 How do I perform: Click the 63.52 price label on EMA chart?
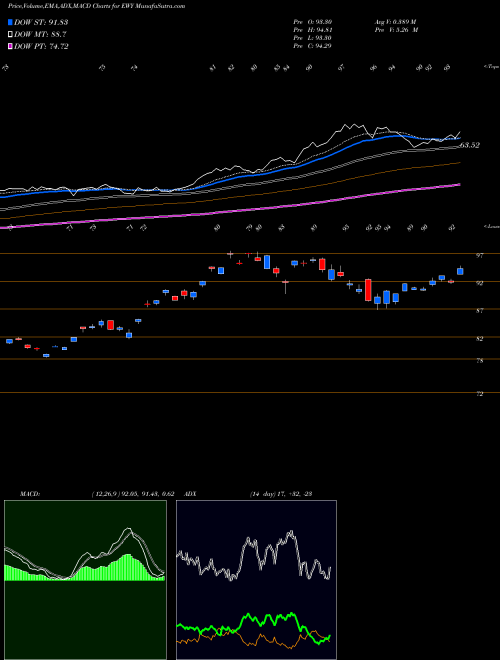pos(469,145)
